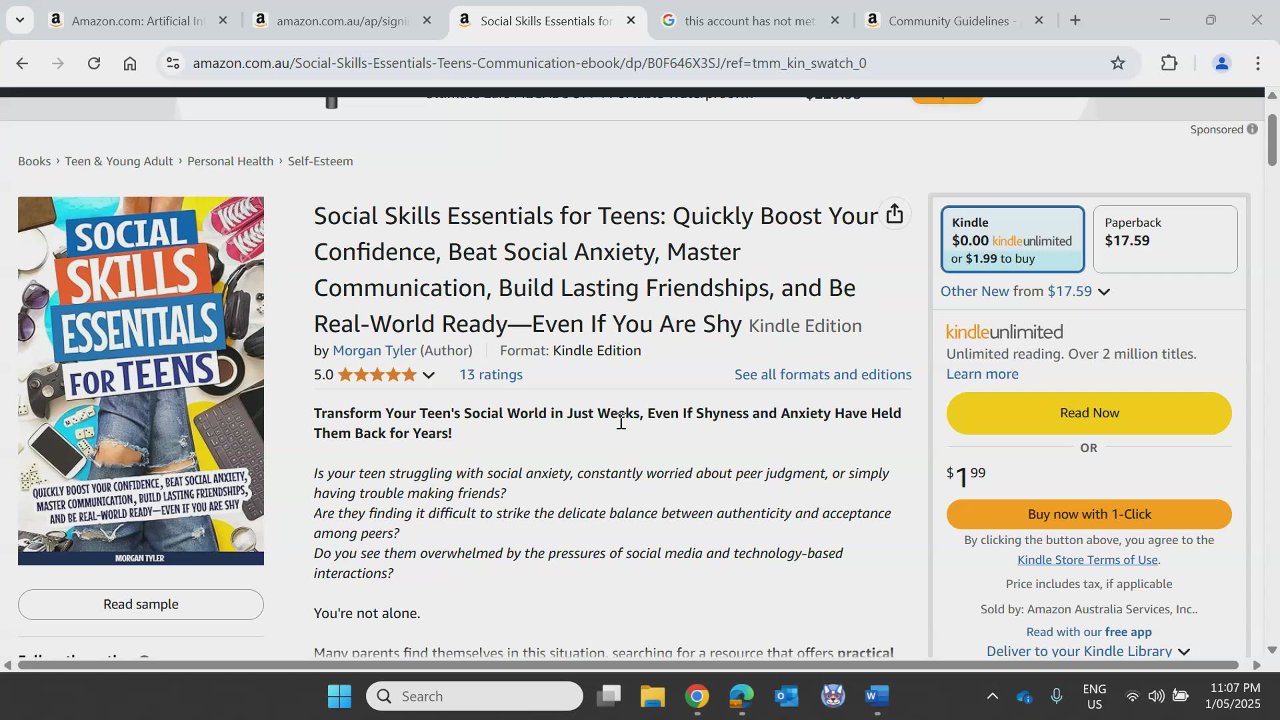Open the ENG US language switcher
The width and height of the screenshot is (1280, 720).
point(1095,696)
